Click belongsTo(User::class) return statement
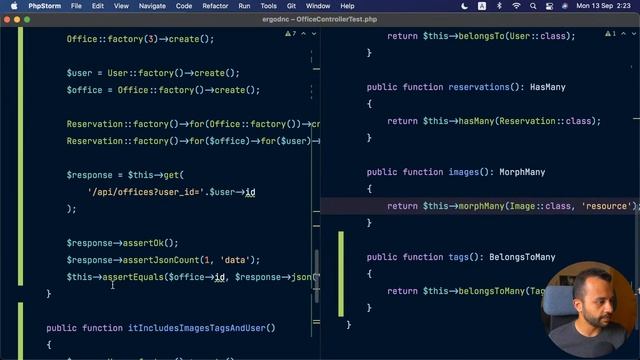Viewport: 640px width, 360px height. (481, 36)
